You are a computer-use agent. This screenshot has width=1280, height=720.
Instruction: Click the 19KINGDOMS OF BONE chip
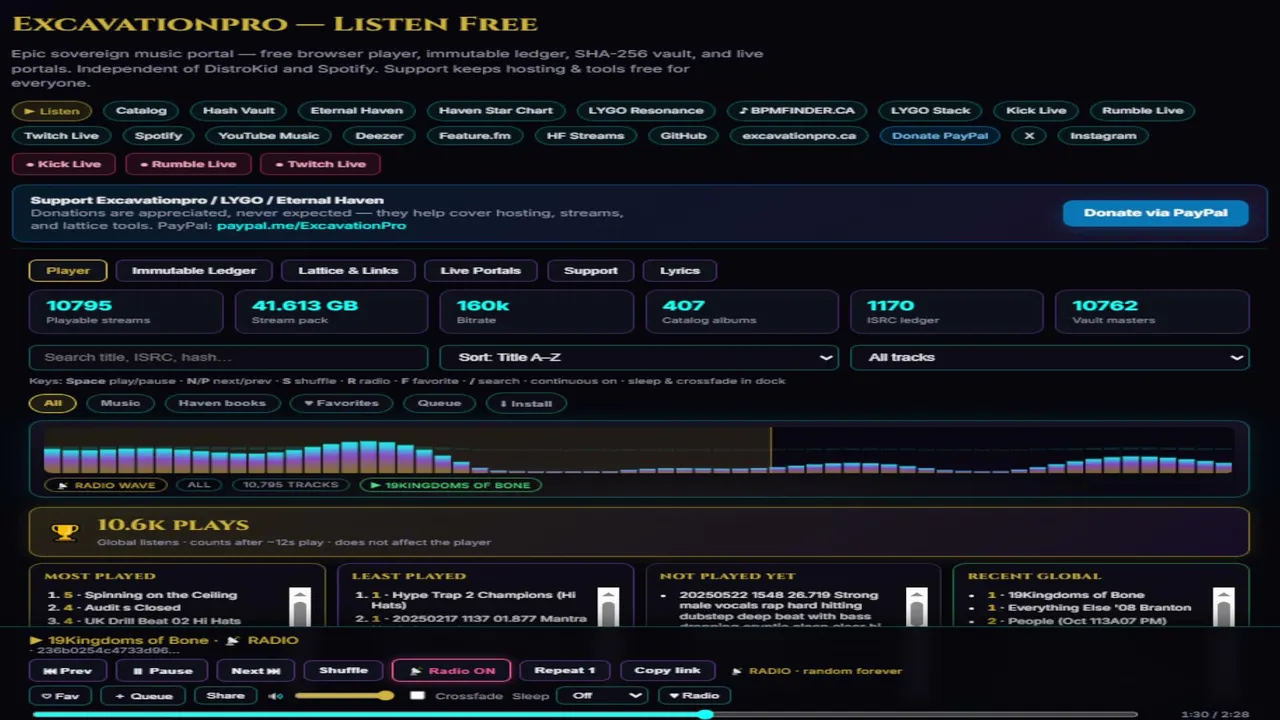(450, 485)
